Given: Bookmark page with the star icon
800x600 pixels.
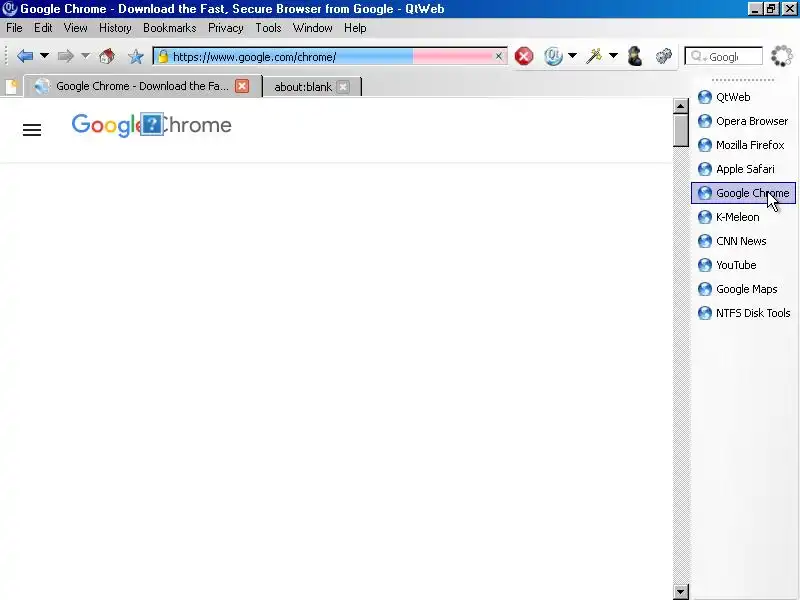Looking at the screenshot, I should pyautogui.click(x=136, y=56).
